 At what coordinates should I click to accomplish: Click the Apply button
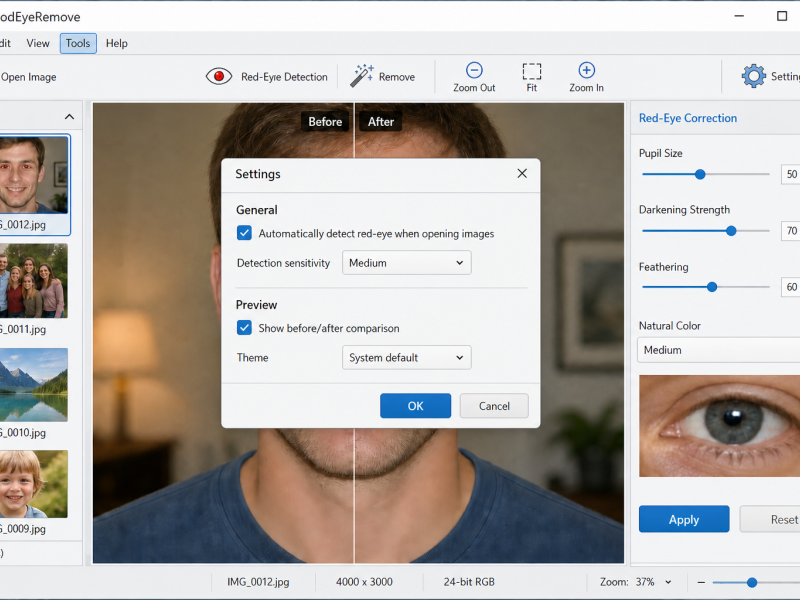(x=684, y=519)
